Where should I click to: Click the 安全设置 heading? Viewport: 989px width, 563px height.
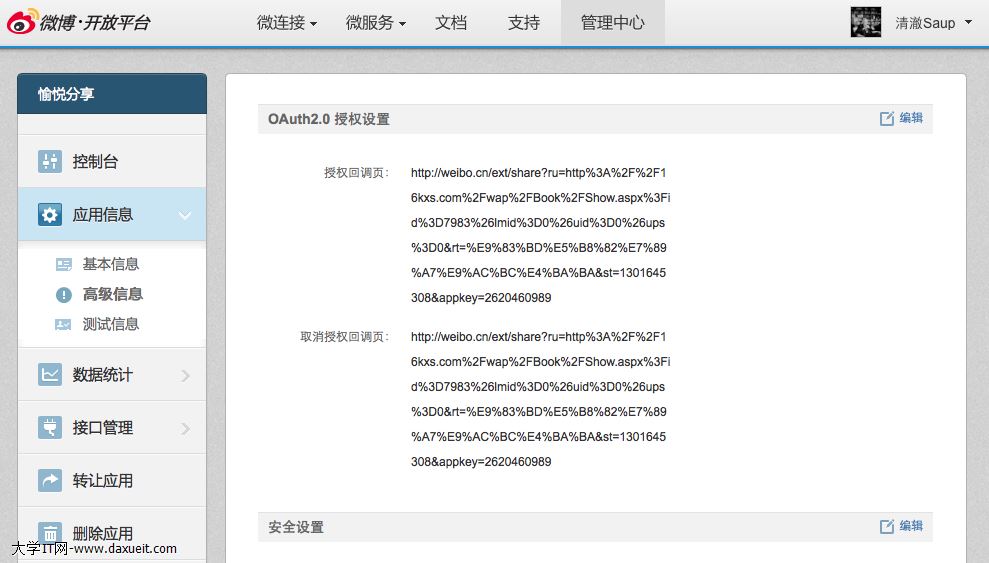click(x=296, y=527)
